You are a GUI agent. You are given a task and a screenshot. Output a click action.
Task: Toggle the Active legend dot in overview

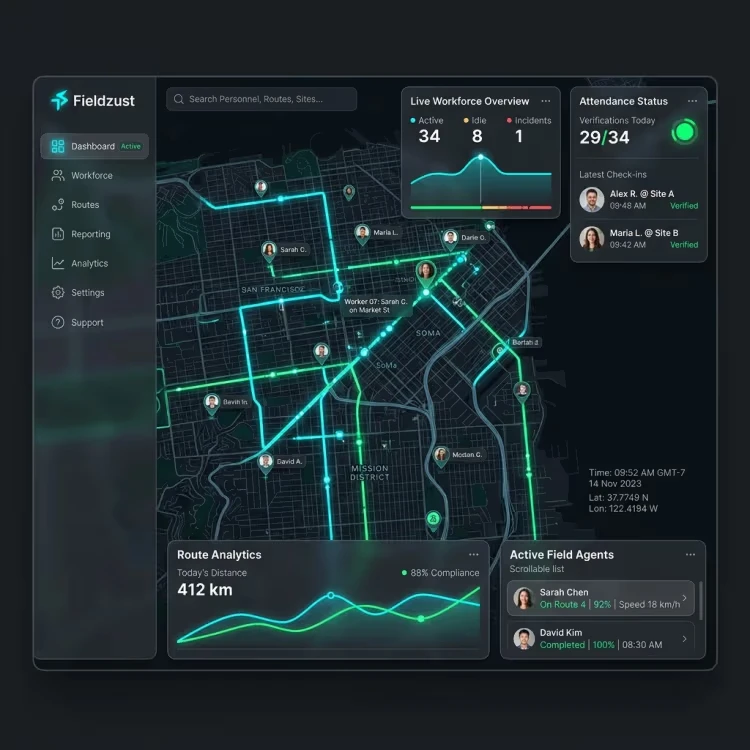point(413,121)
